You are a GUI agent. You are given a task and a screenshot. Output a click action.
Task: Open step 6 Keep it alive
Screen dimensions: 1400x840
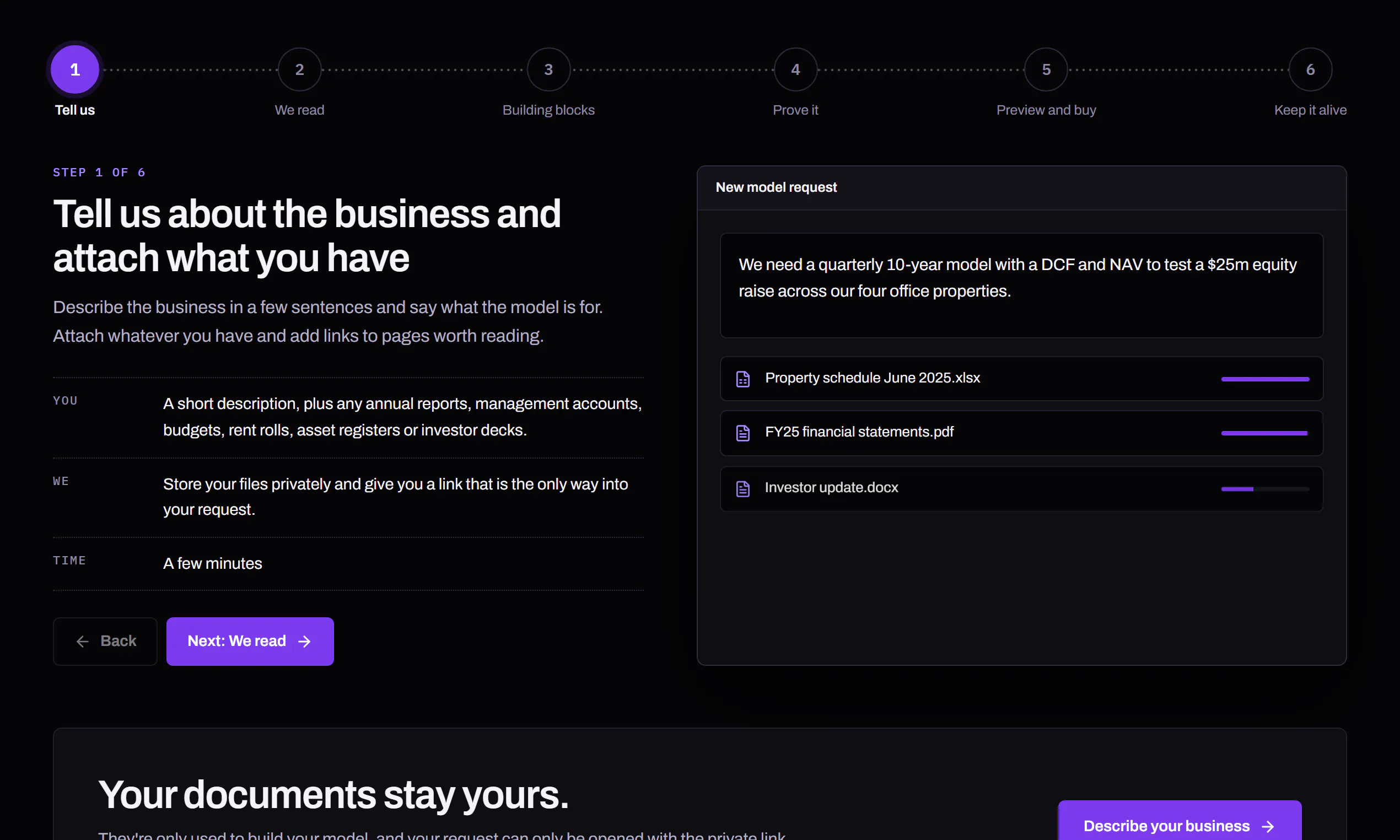[x=1310, y=69]
